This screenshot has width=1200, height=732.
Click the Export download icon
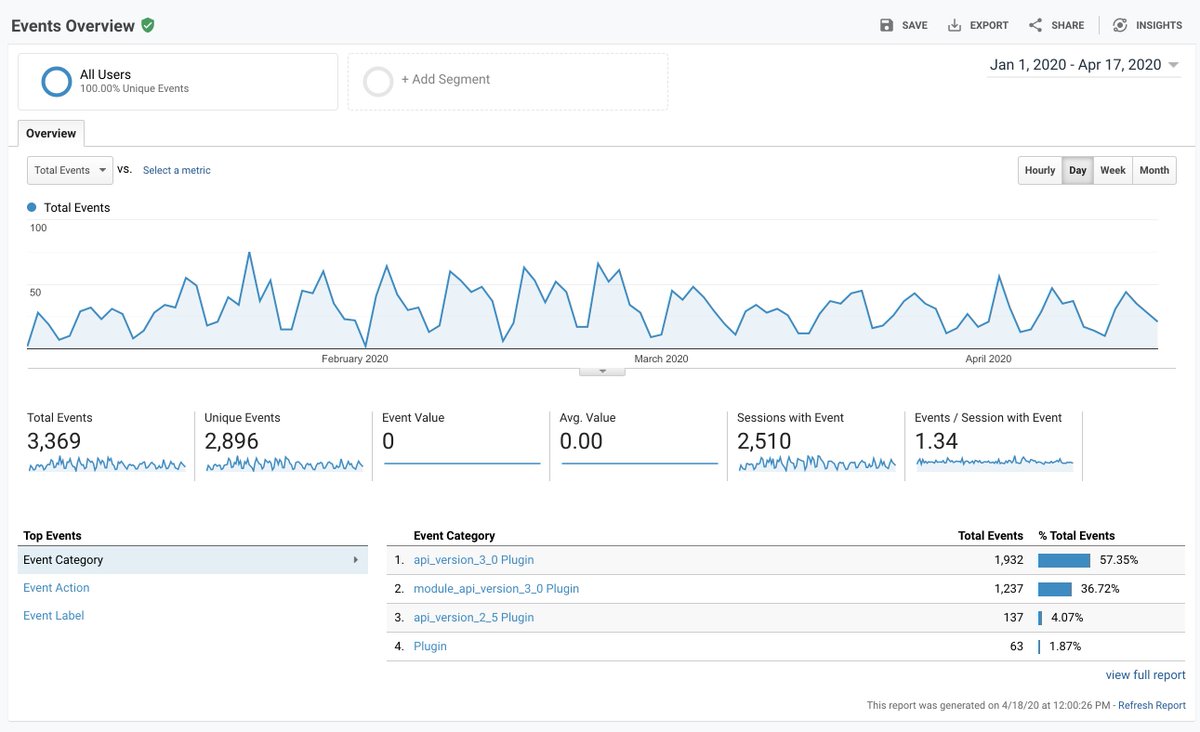point(954,25)
